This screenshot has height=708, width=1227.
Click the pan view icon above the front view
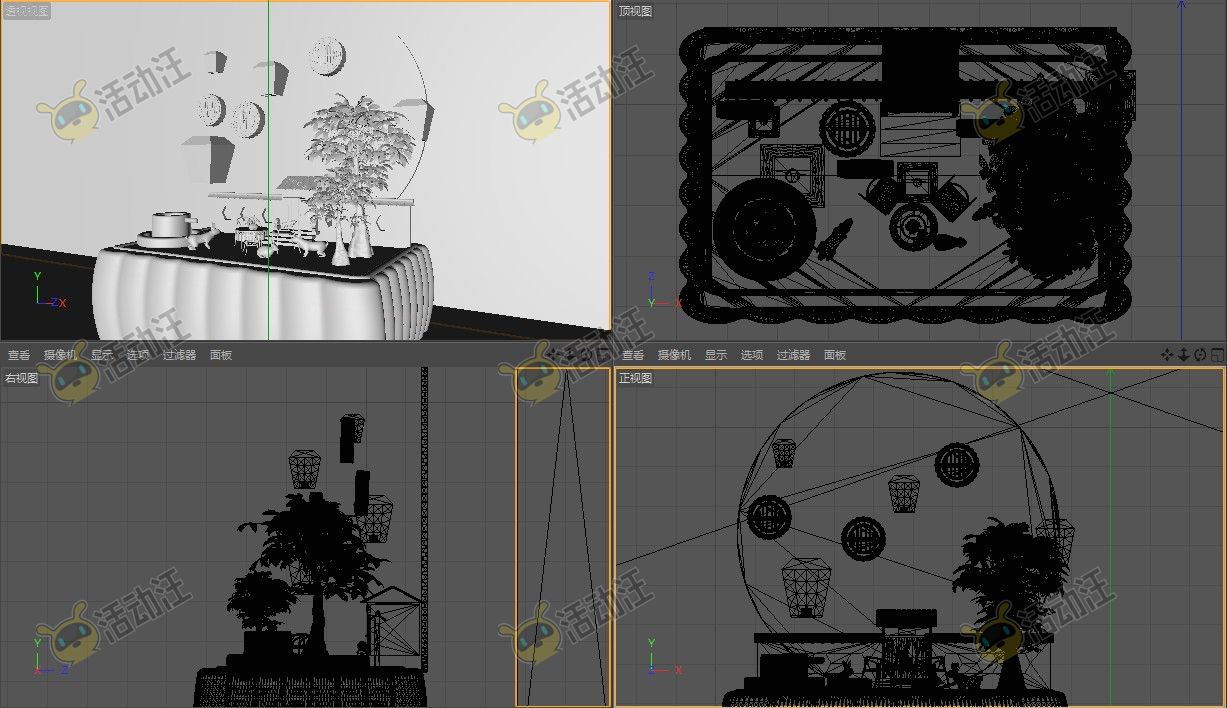[1167, 355]
